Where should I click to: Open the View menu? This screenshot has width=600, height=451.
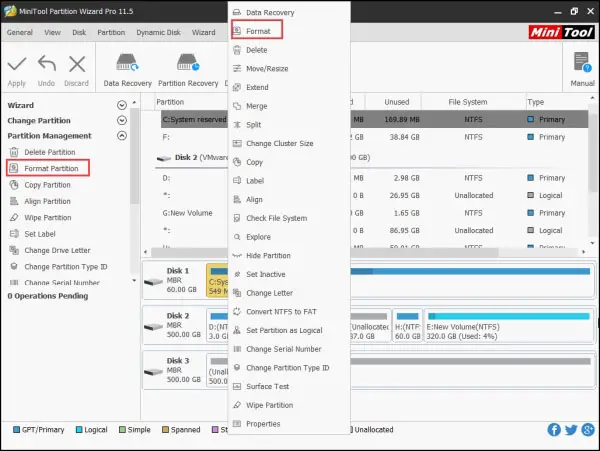click(52, 33)
